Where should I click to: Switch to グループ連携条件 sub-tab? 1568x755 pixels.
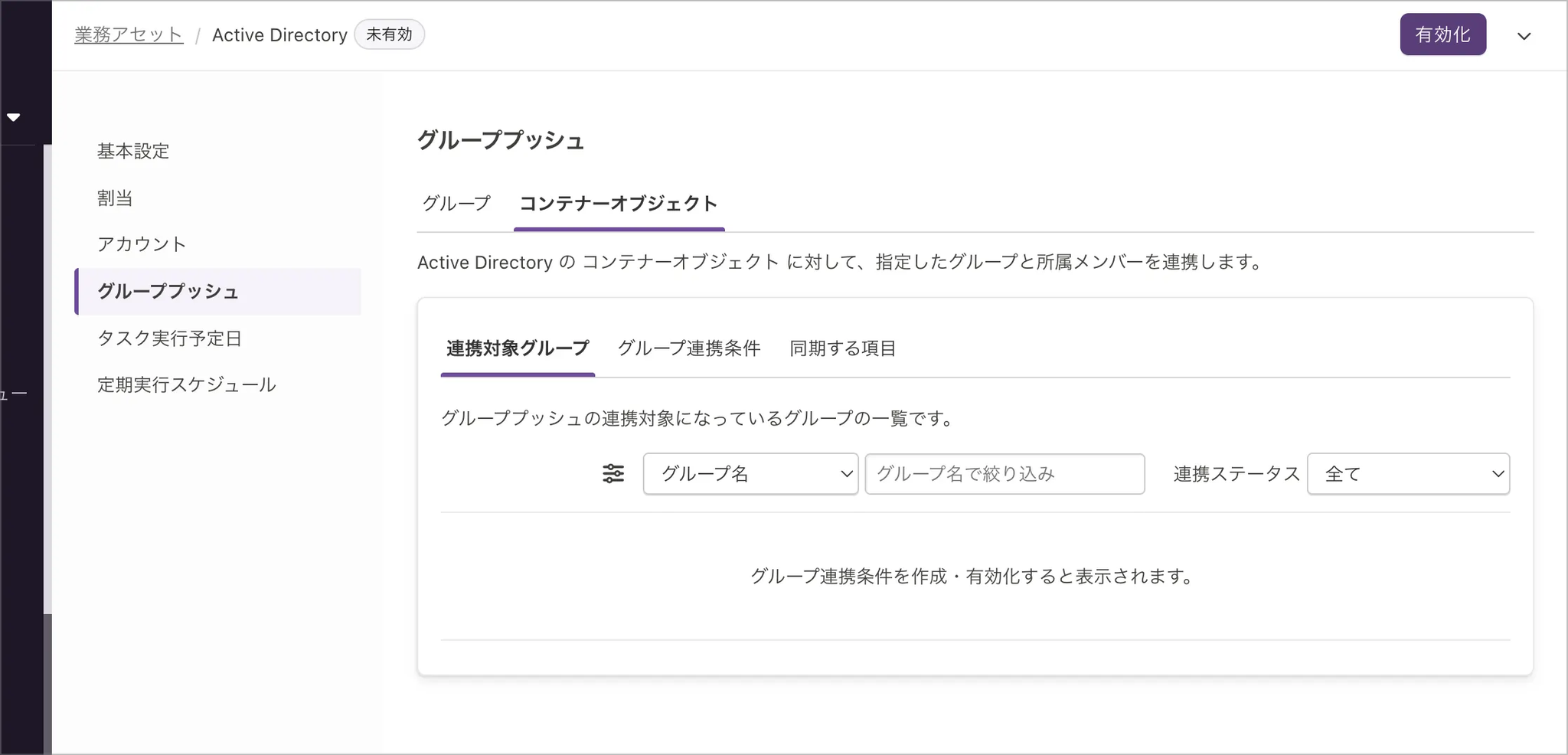689,349
